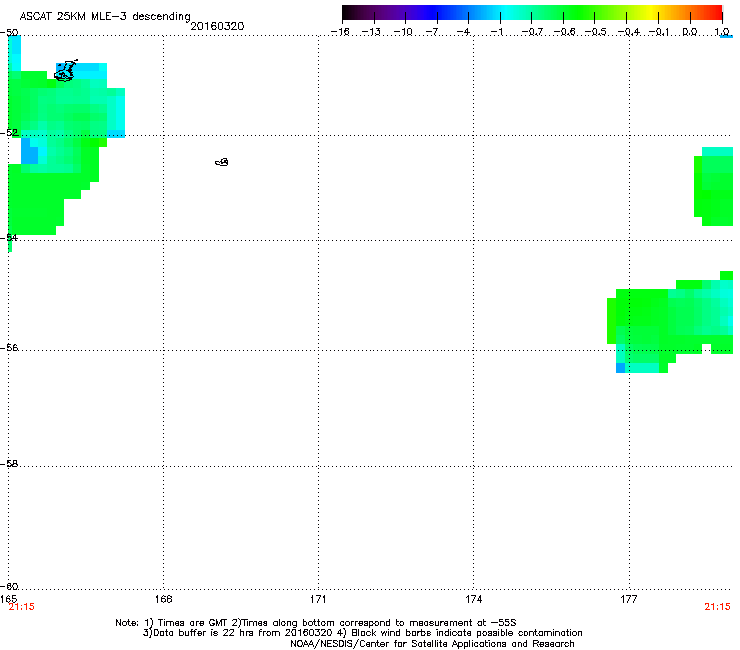Click the latitude label '-54'
Screen dimensions: 740x650
9,237
